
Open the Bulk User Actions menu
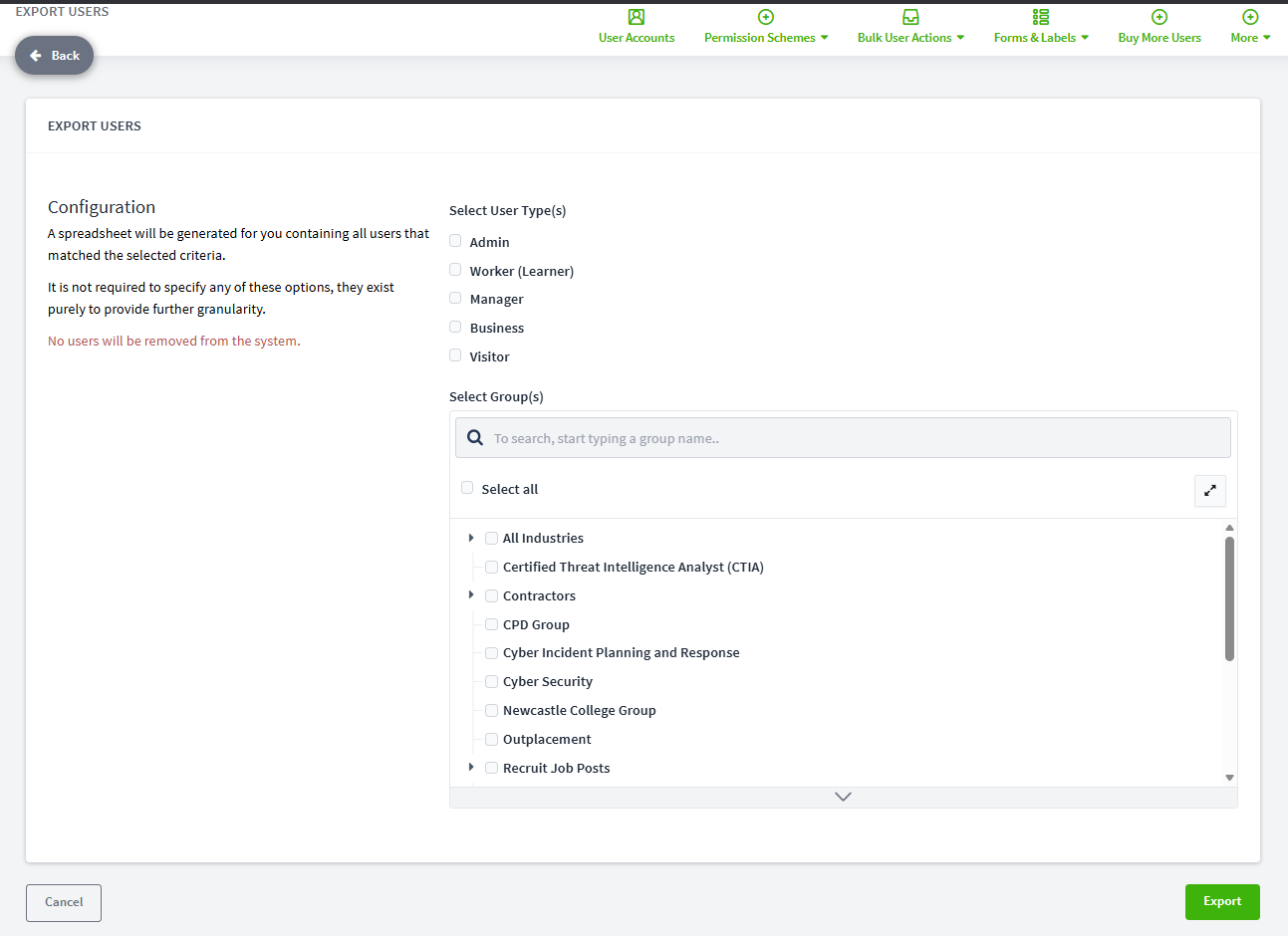tap(910, 38)
